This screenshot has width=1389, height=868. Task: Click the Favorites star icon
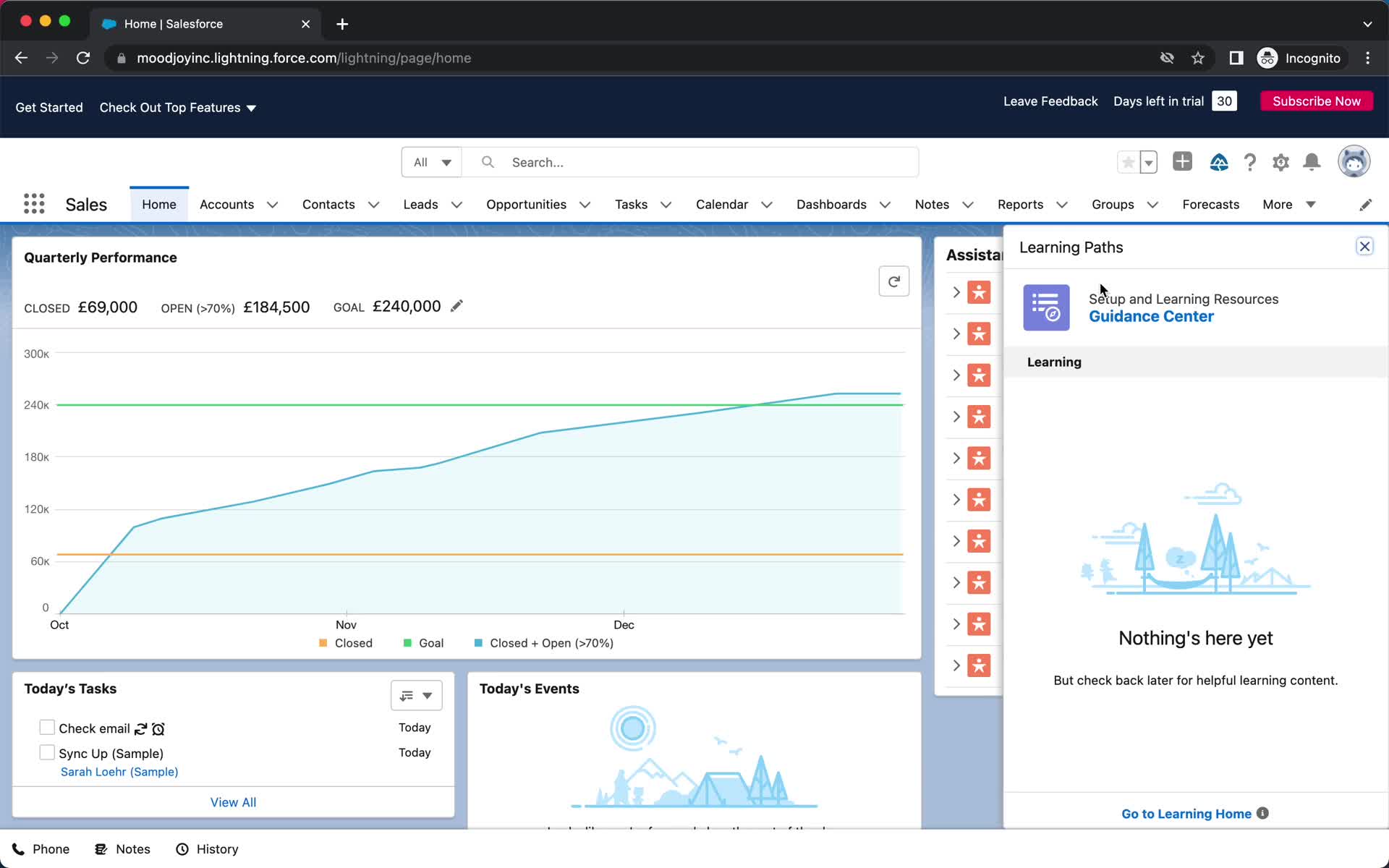(x=1128, y=162)
